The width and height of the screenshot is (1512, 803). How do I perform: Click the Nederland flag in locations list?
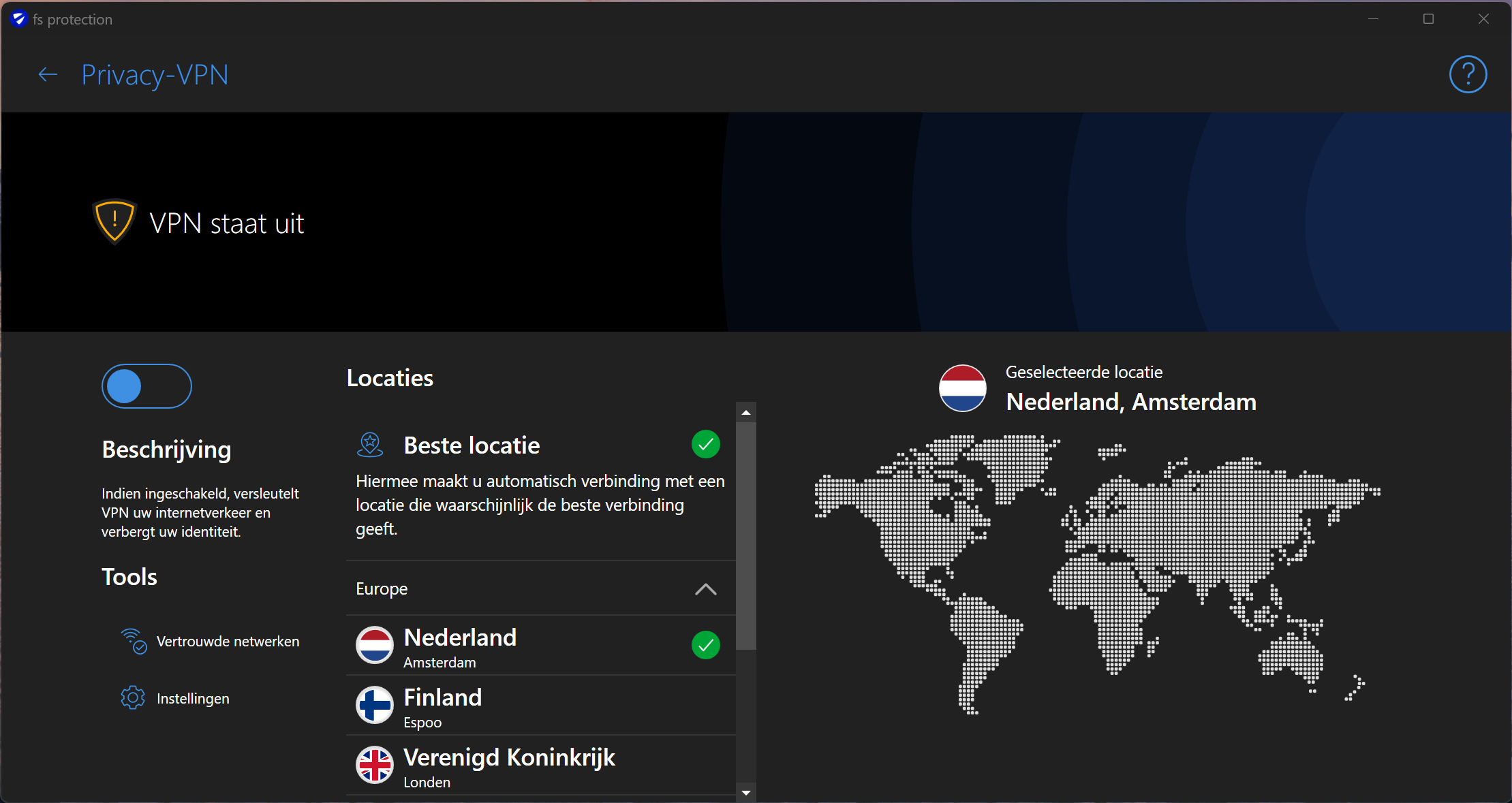[x=375, y=645]
